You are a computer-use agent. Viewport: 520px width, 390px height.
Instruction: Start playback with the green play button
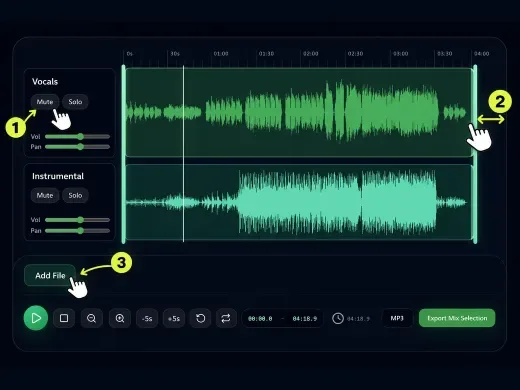coord(36,318)
